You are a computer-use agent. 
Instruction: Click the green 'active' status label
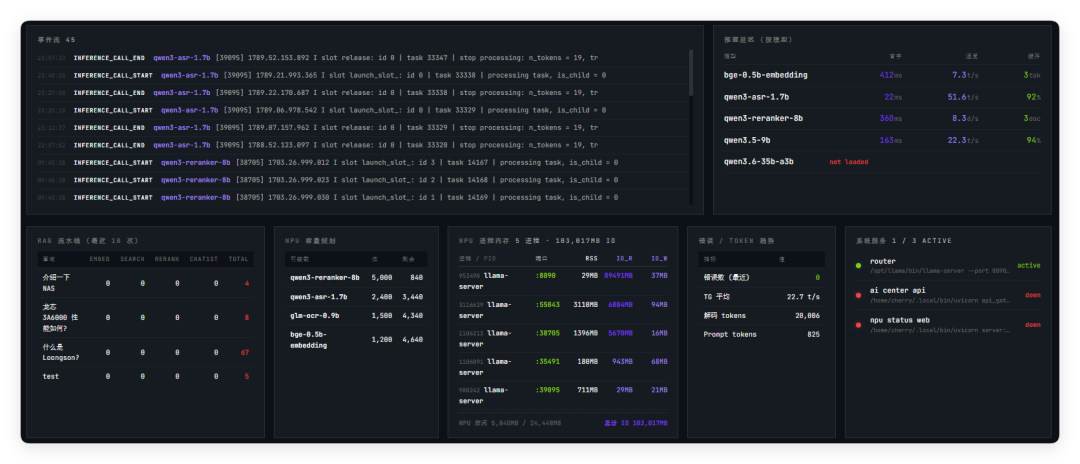(x=1029, y=266)
